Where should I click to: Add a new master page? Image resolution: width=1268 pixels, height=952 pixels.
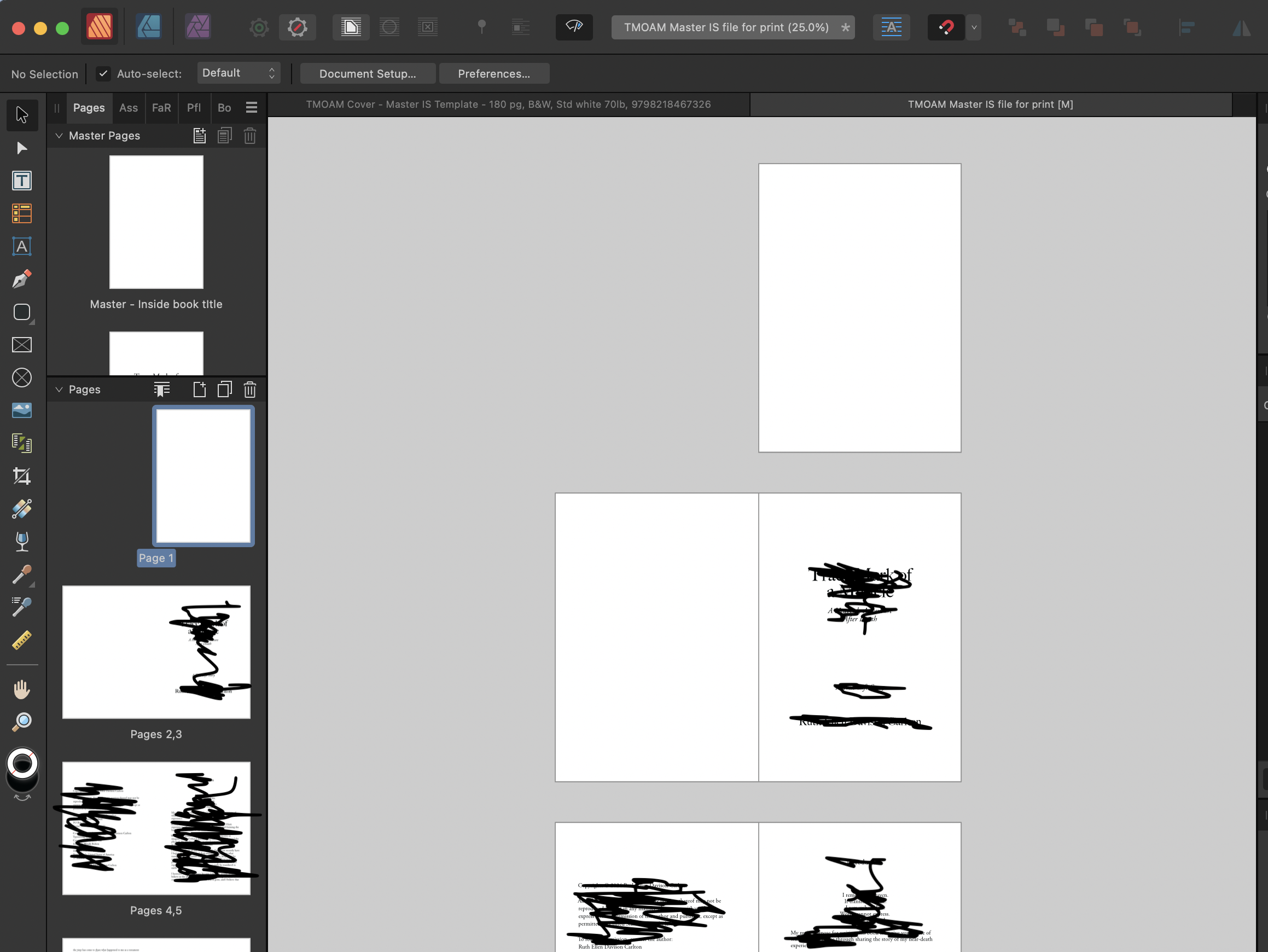click(x=200, y=136)
